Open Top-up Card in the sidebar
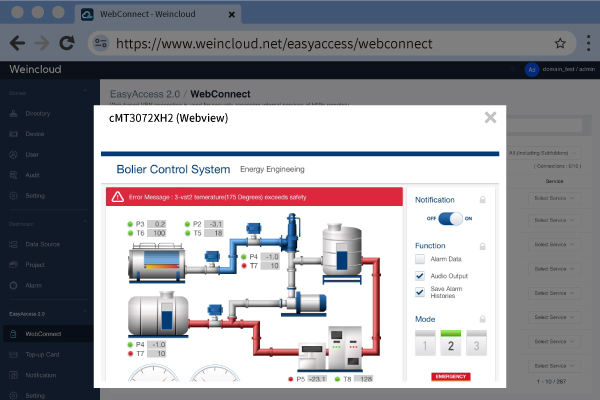The image size is (600, 400). [42, 355]
